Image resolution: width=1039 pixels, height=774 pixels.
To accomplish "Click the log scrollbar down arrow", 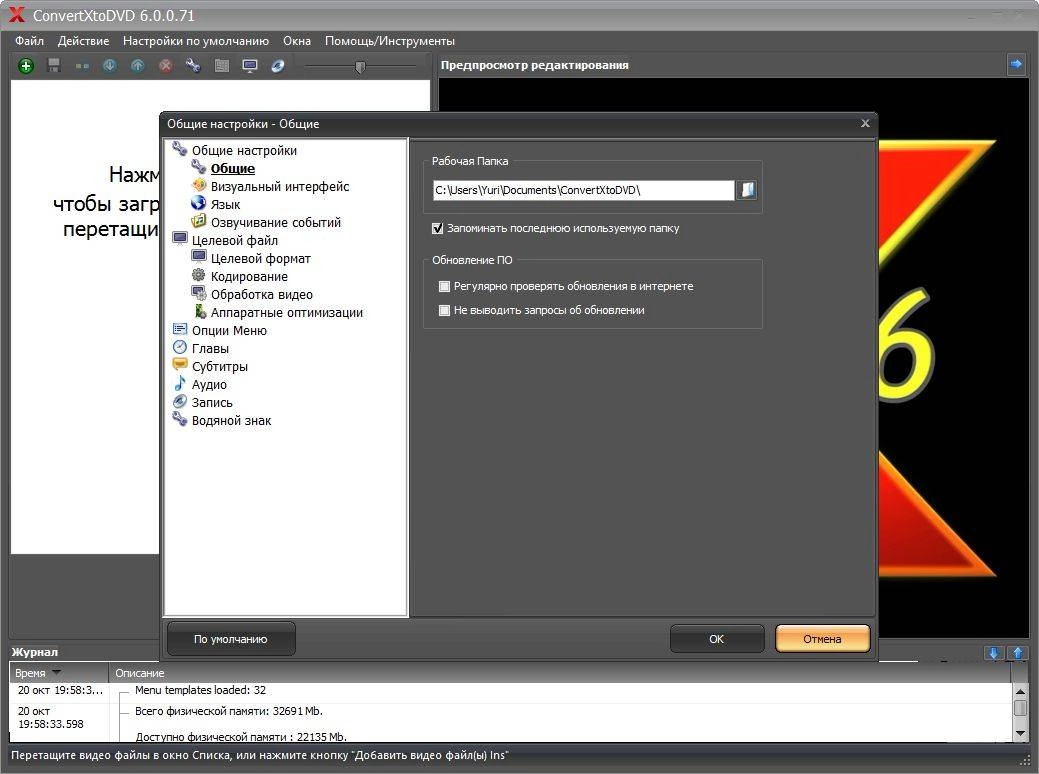I will 1020,734.
